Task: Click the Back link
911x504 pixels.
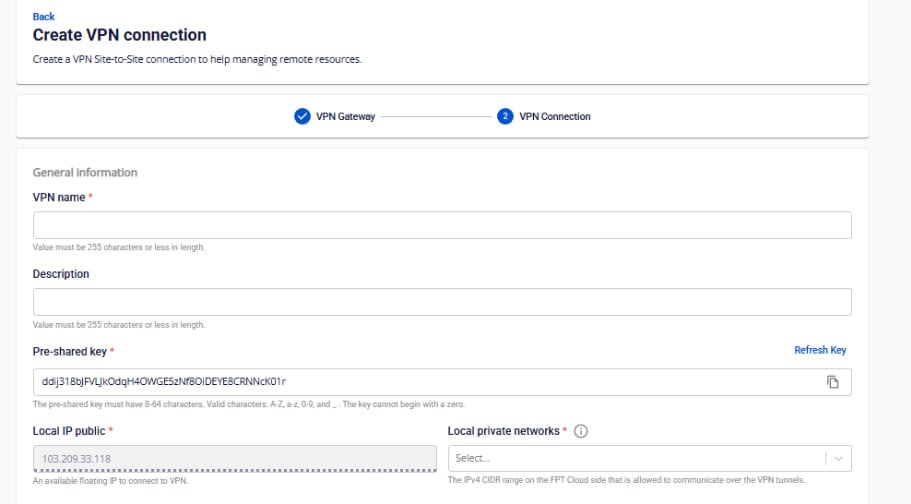Action: click(44, 17)
